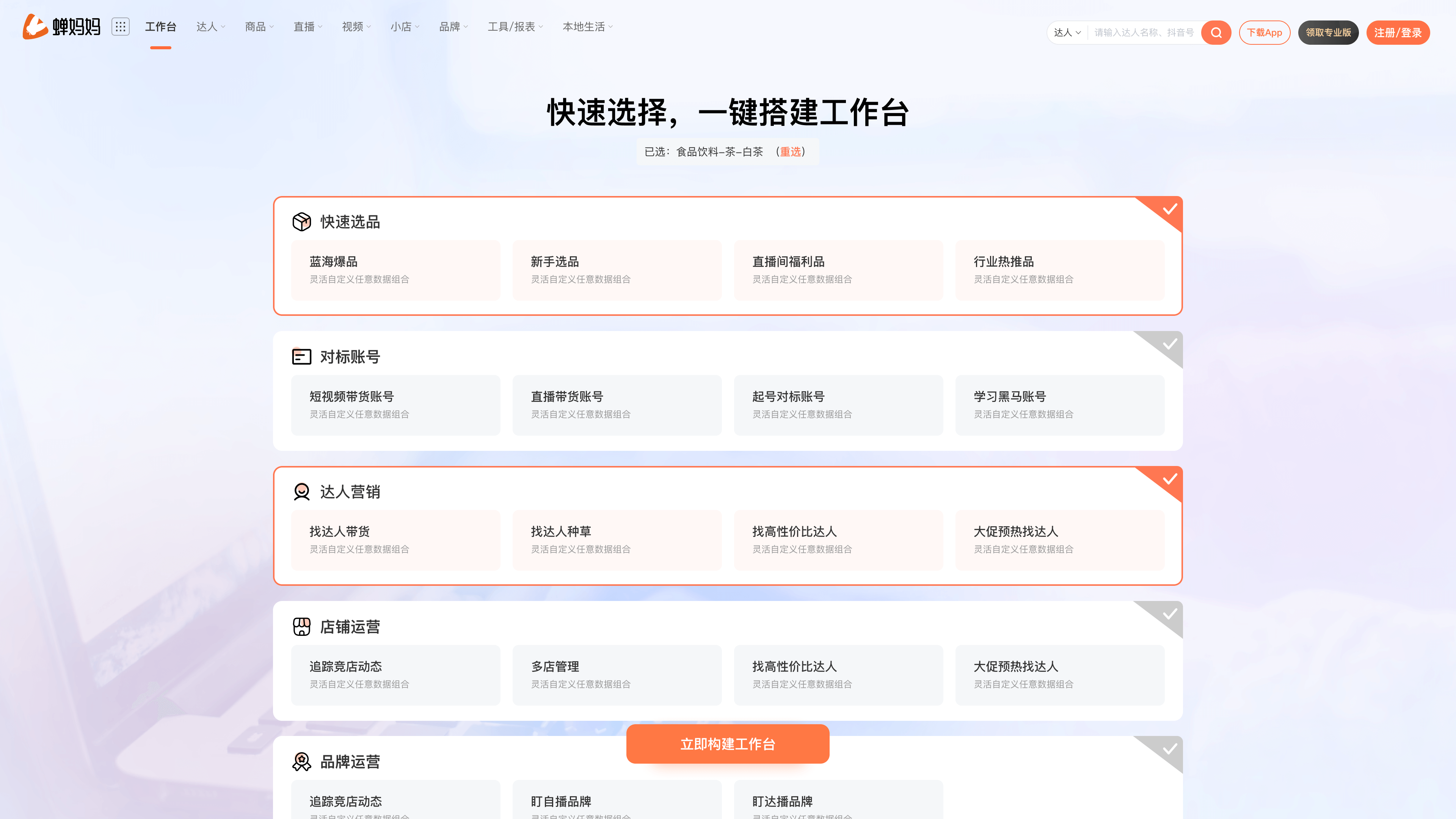
Task: Select the 起号对标账号 card
Action: 838,405
